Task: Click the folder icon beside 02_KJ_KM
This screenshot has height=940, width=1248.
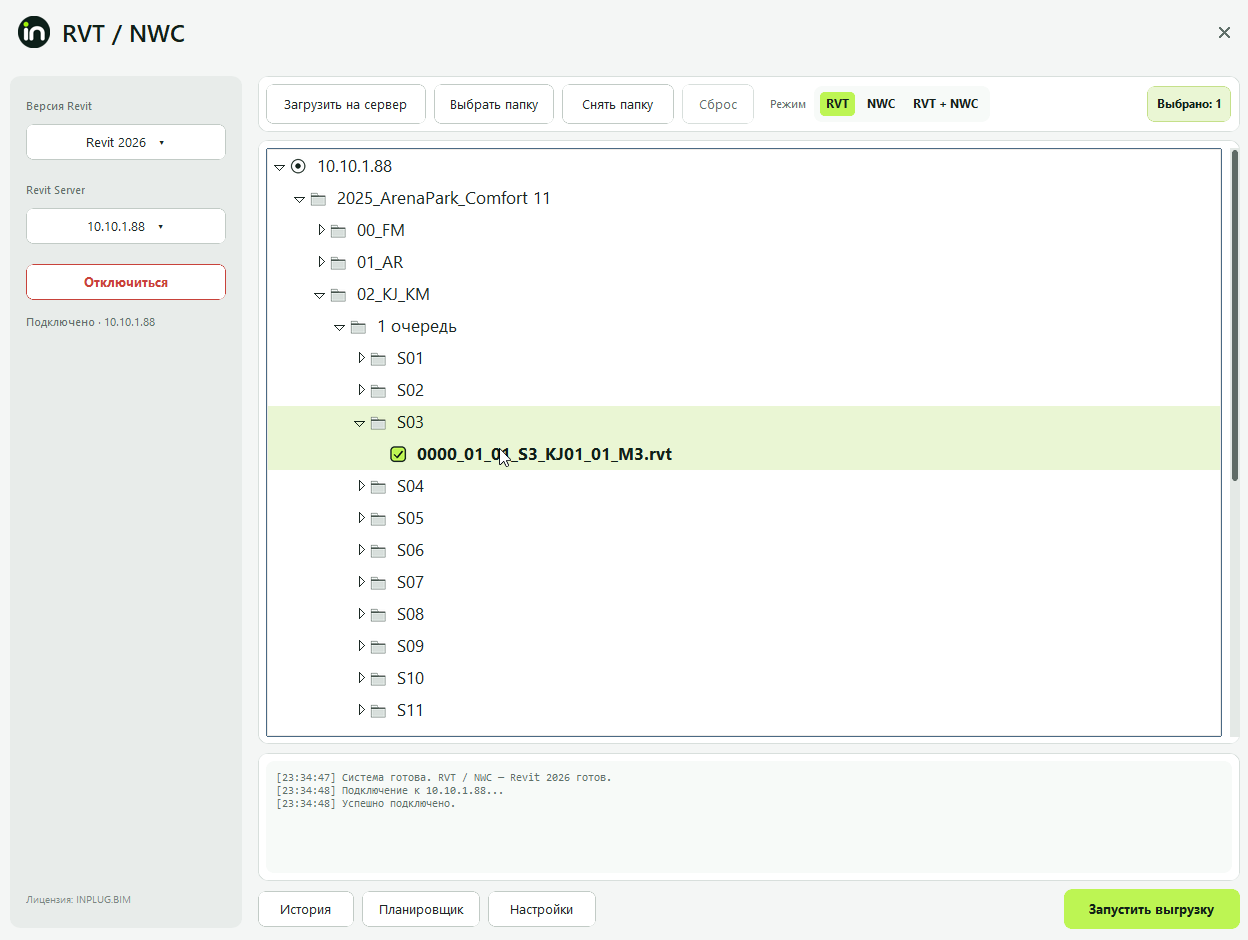Action: click(338, 295)
